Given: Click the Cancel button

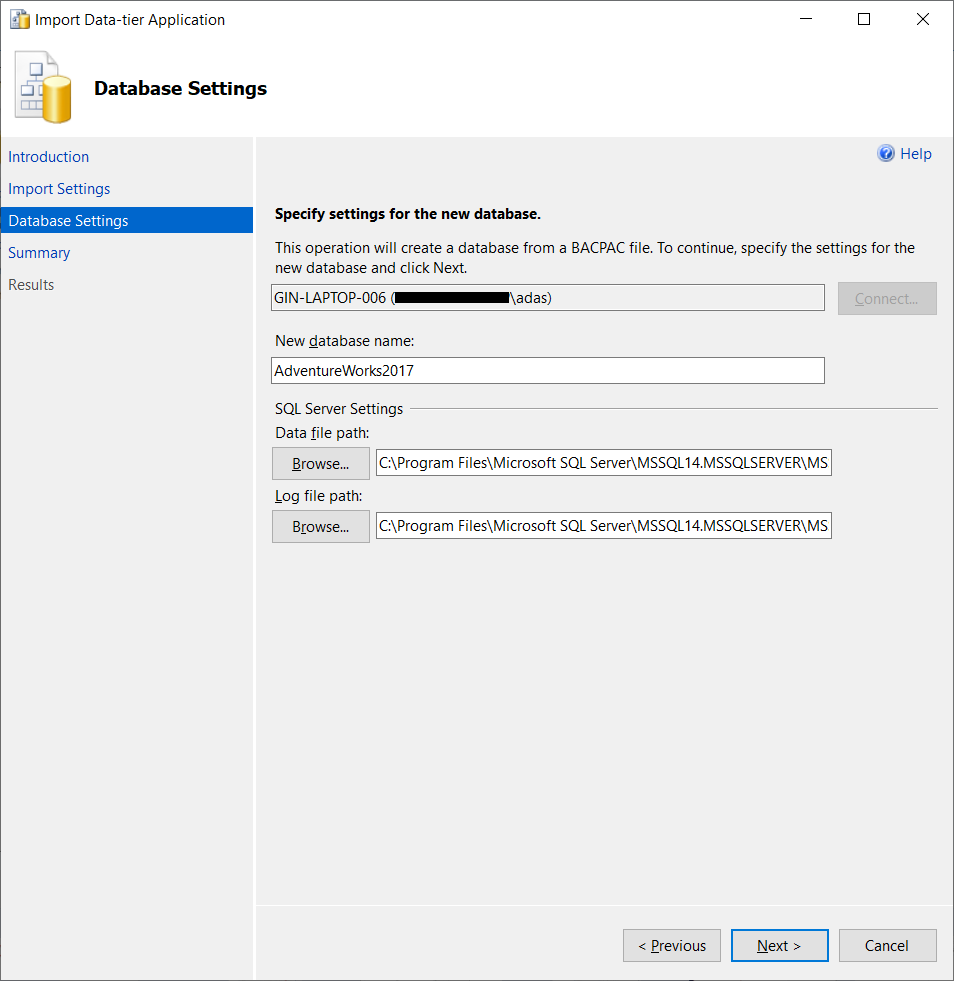Looking at the screenshot, I should coord(887,945).
